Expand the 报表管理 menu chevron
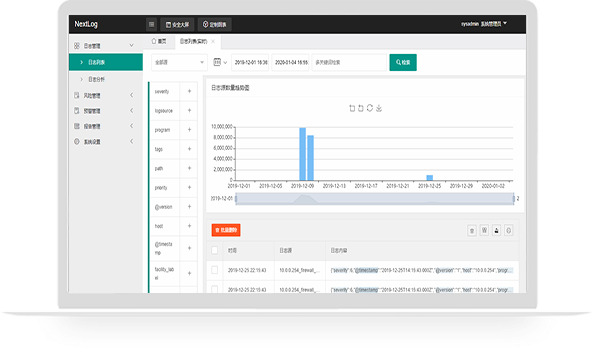593x360 pixels. 132,126
